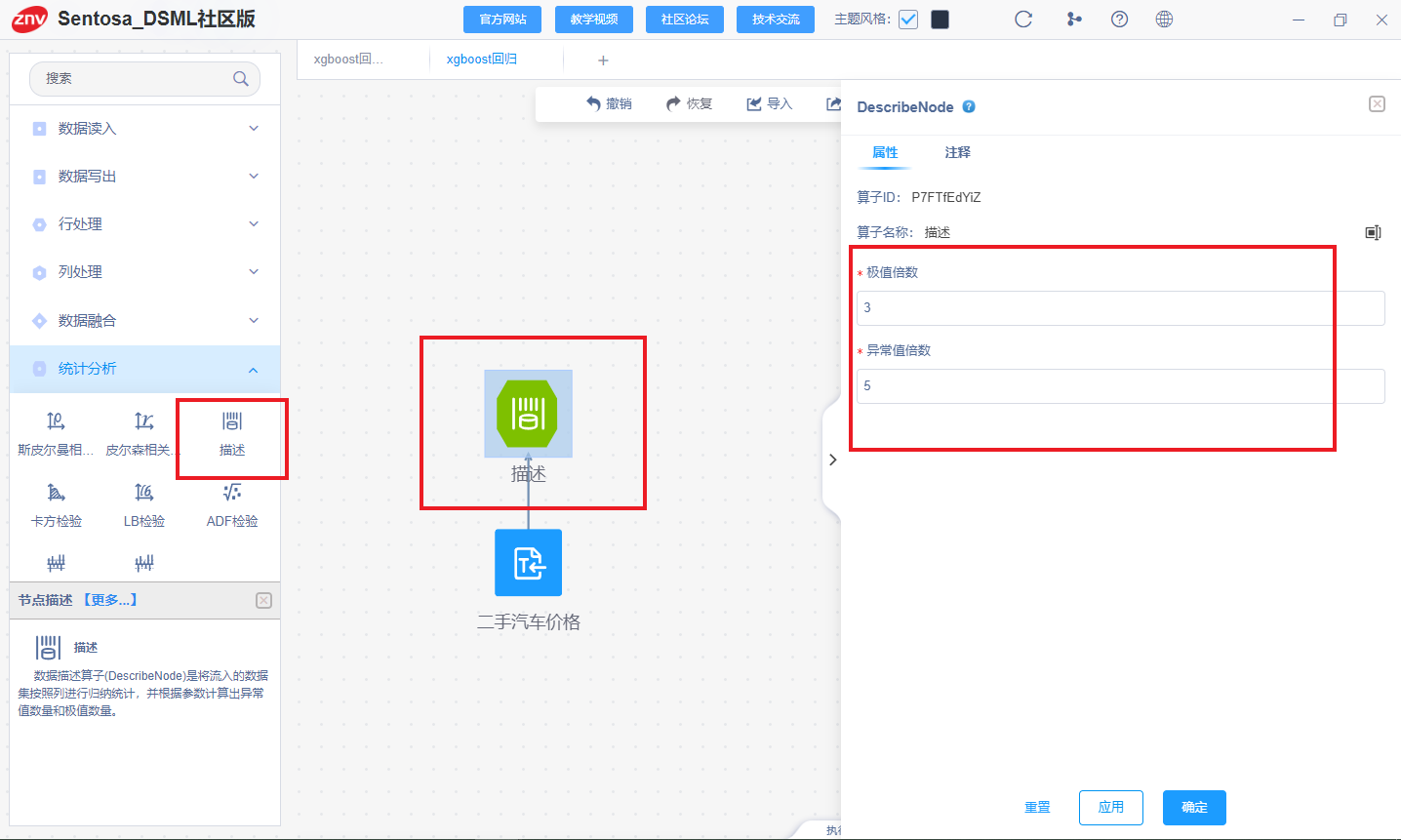
Task: Click the 确定 confirm button
Action: [x=1194, y=808]
